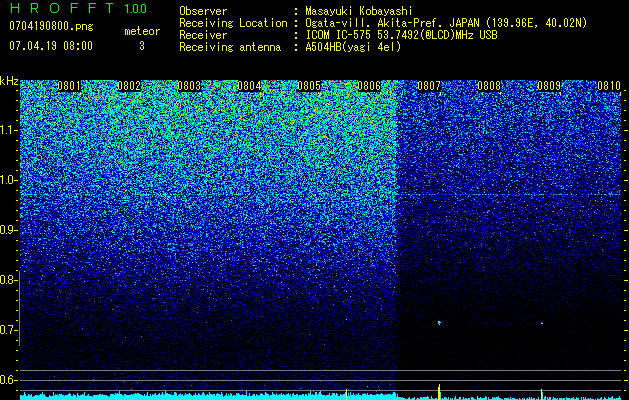
Task: Click the 0809 time marker
Action: click(549, 86)
